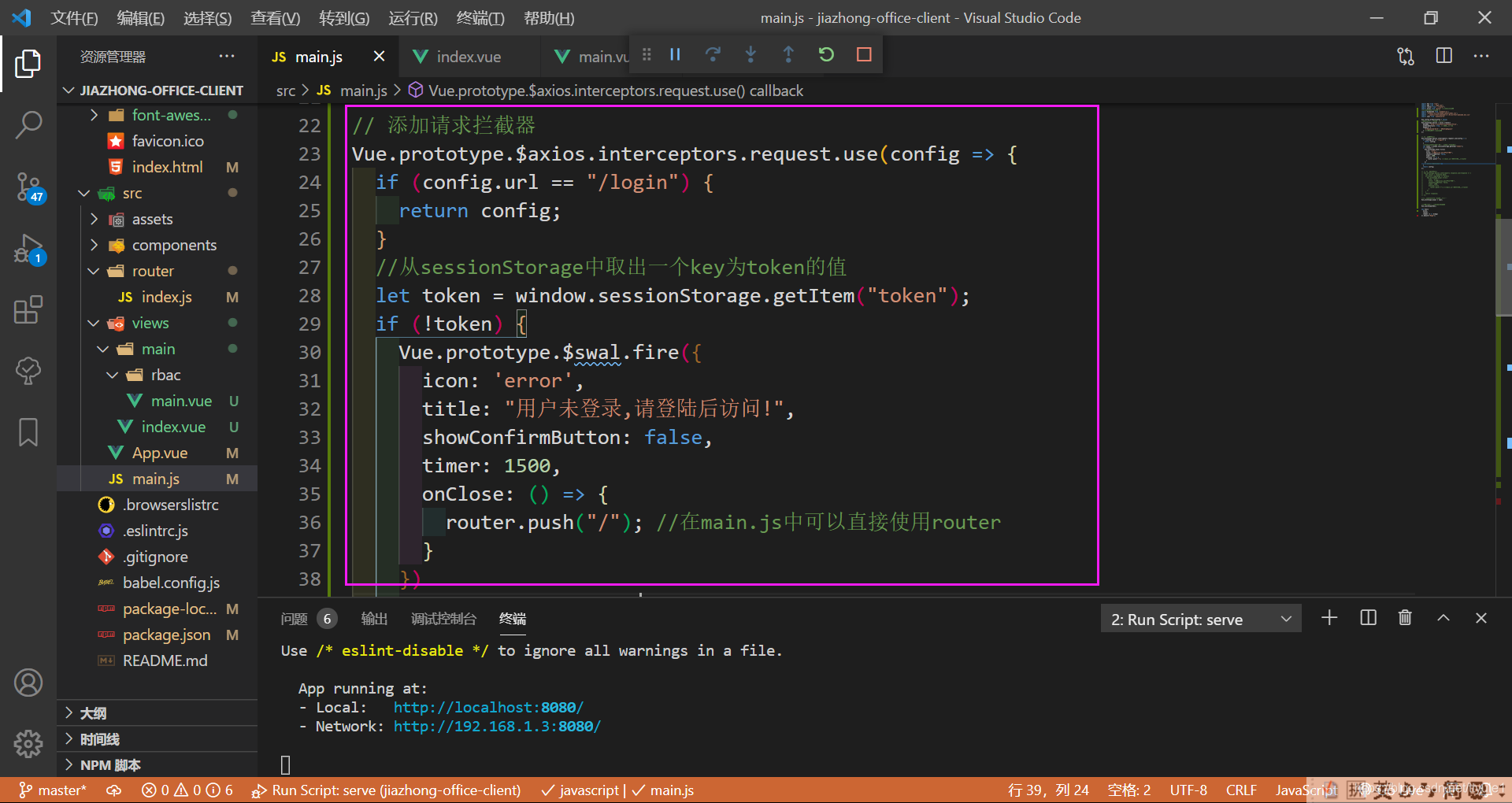Pause the debugger from the debug toolbar
This screenshot has width=1512, height=803.
(675, 54)
